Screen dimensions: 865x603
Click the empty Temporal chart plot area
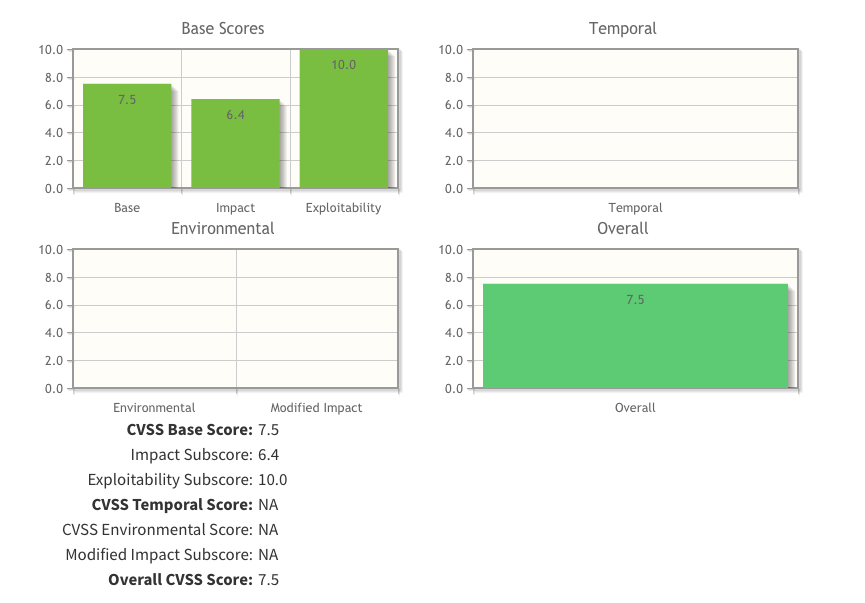pos(635,118)
